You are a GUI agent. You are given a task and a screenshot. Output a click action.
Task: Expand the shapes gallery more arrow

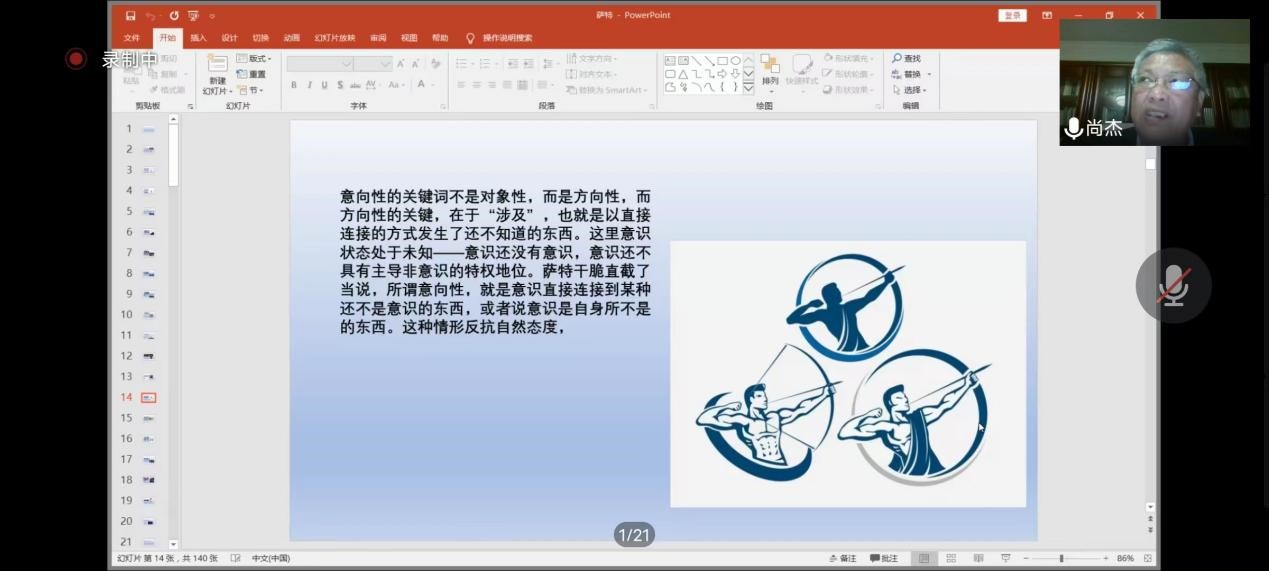click(x=748, y=88)
